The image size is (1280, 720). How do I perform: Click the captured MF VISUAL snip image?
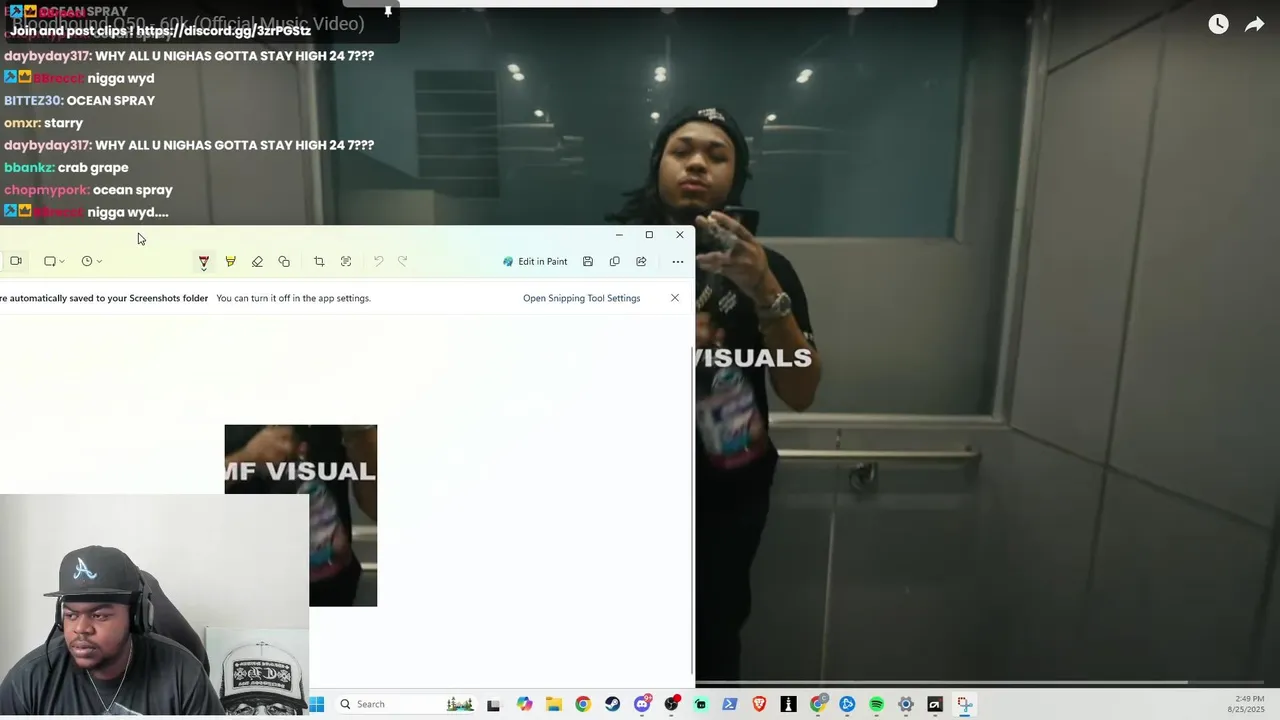tap(301, 515)
